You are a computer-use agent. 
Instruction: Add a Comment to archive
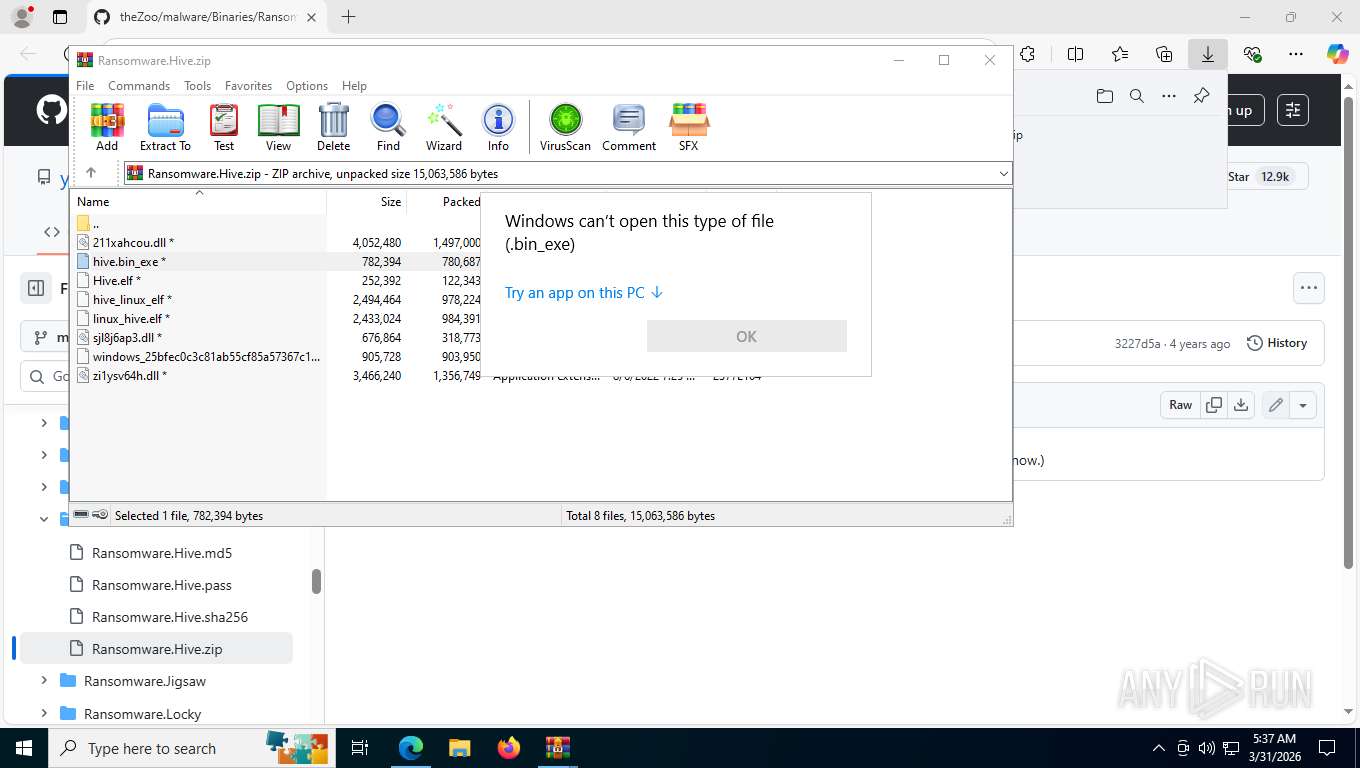(x=629, y=127)
